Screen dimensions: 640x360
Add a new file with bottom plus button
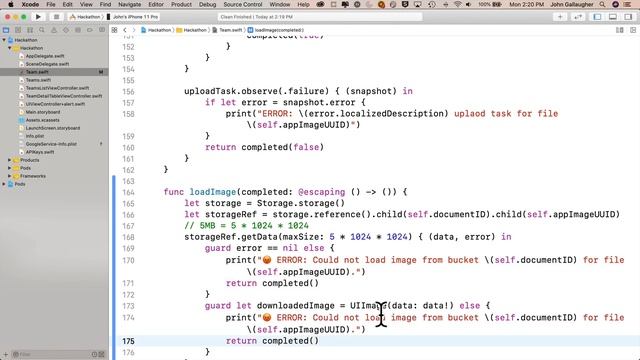pyautogui.click(x=5, y=354)
